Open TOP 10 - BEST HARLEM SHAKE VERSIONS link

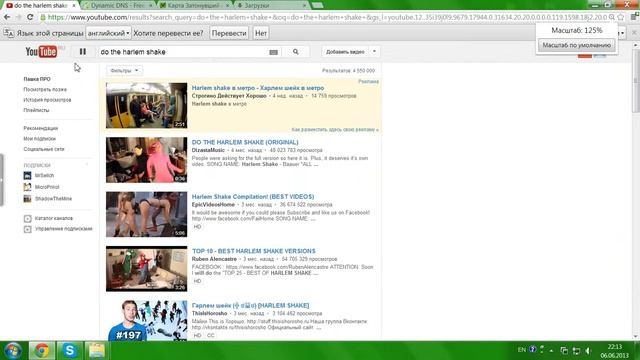click(253, 251)
